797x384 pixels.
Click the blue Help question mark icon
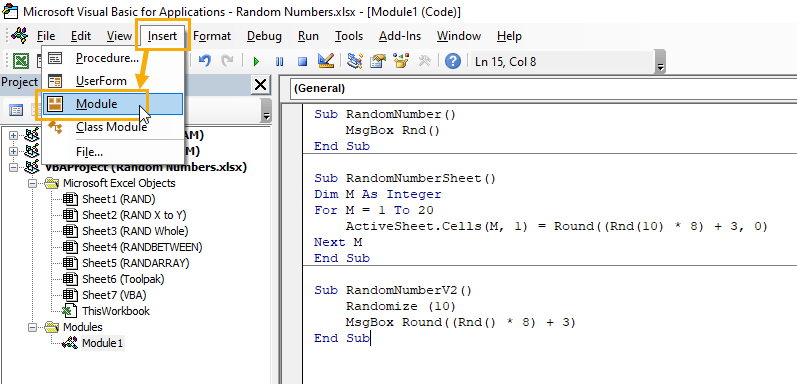tap(452, 62)
